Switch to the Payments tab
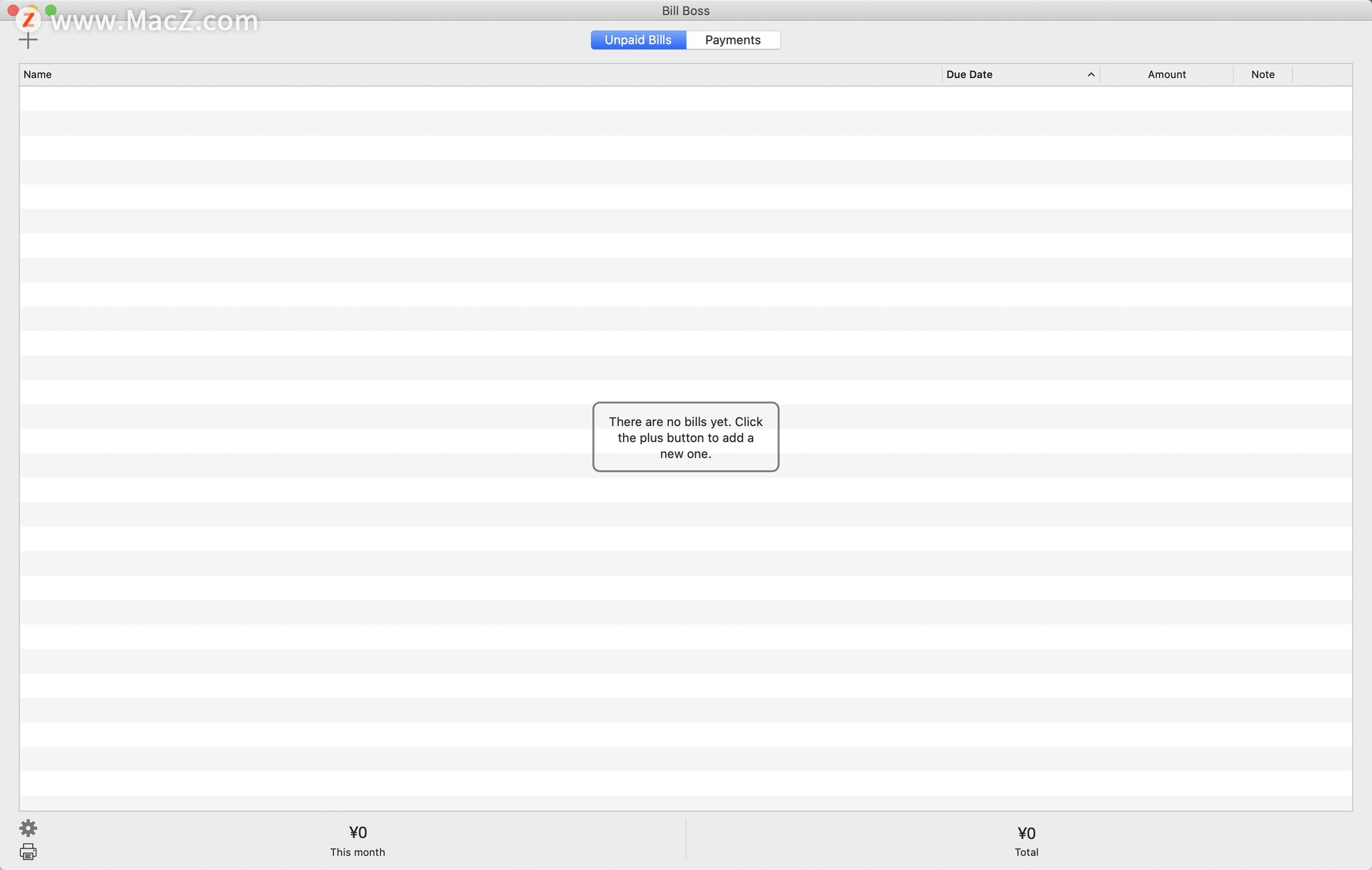 pyautogui.click(x=732, y=40)
